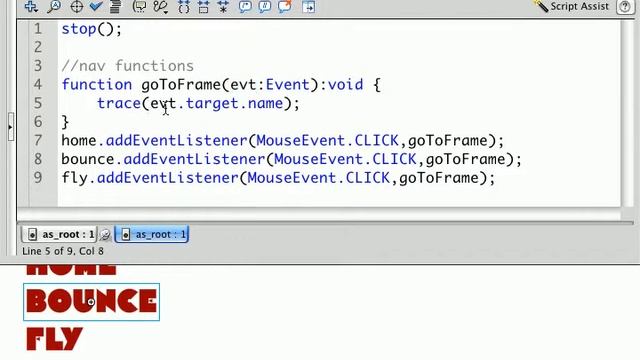Click 'void' keyword in line 4

coord(345,84)
